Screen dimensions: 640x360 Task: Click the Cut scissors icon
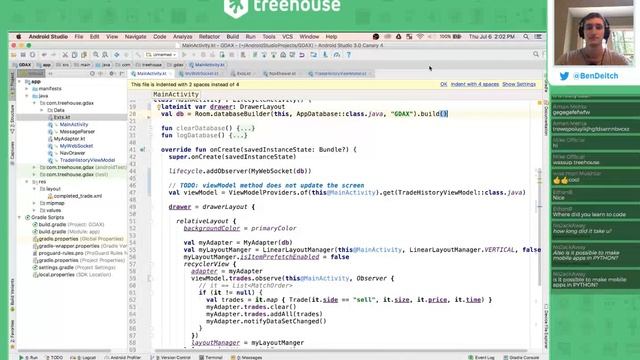coord(65,55)
